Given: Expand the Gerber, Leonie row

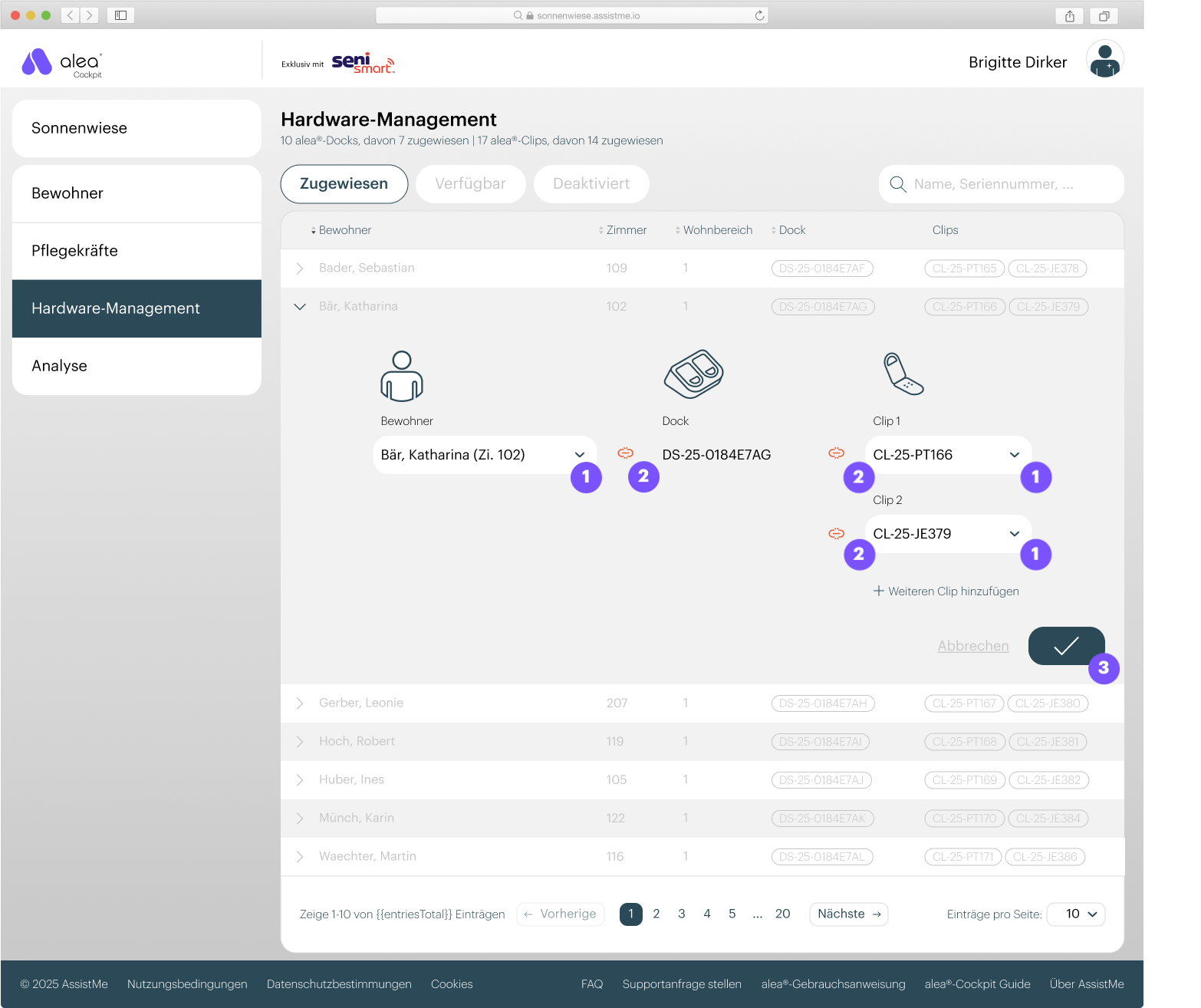Looking at the screenshot, I should click(x=300, y=703).
